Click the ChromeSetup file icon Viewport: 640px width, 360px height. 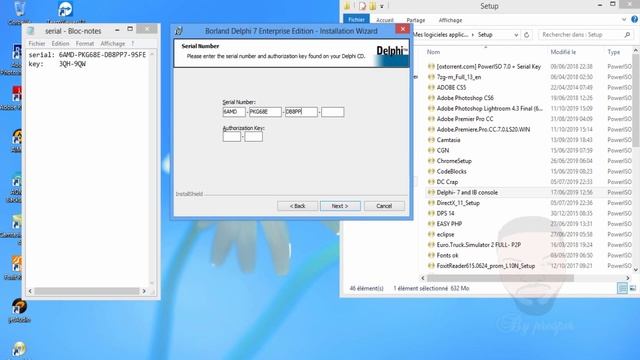coord(431,161)
